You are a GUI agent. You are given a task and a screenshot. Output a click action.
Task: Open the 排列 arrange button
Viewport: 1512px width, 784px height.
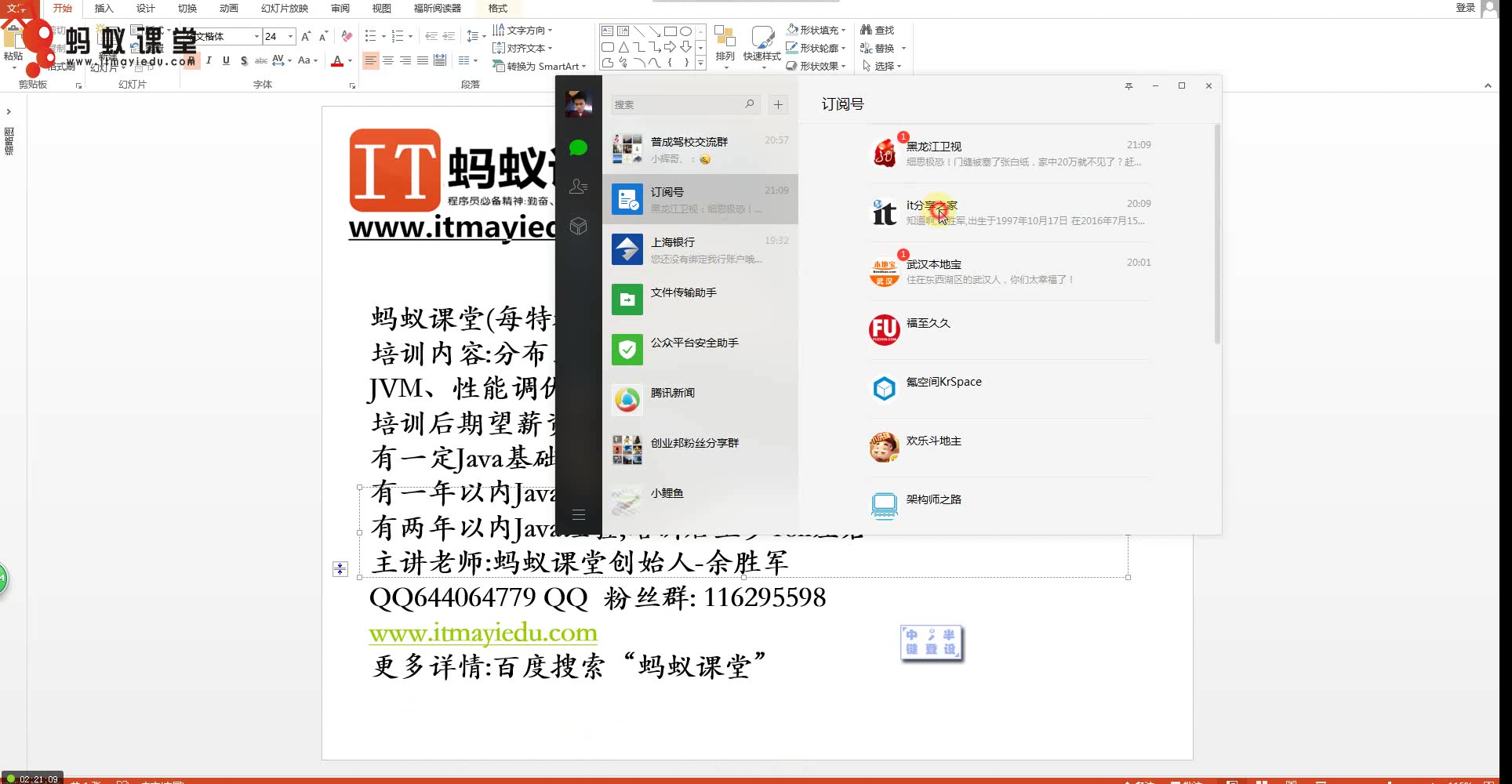coord(725,47)
